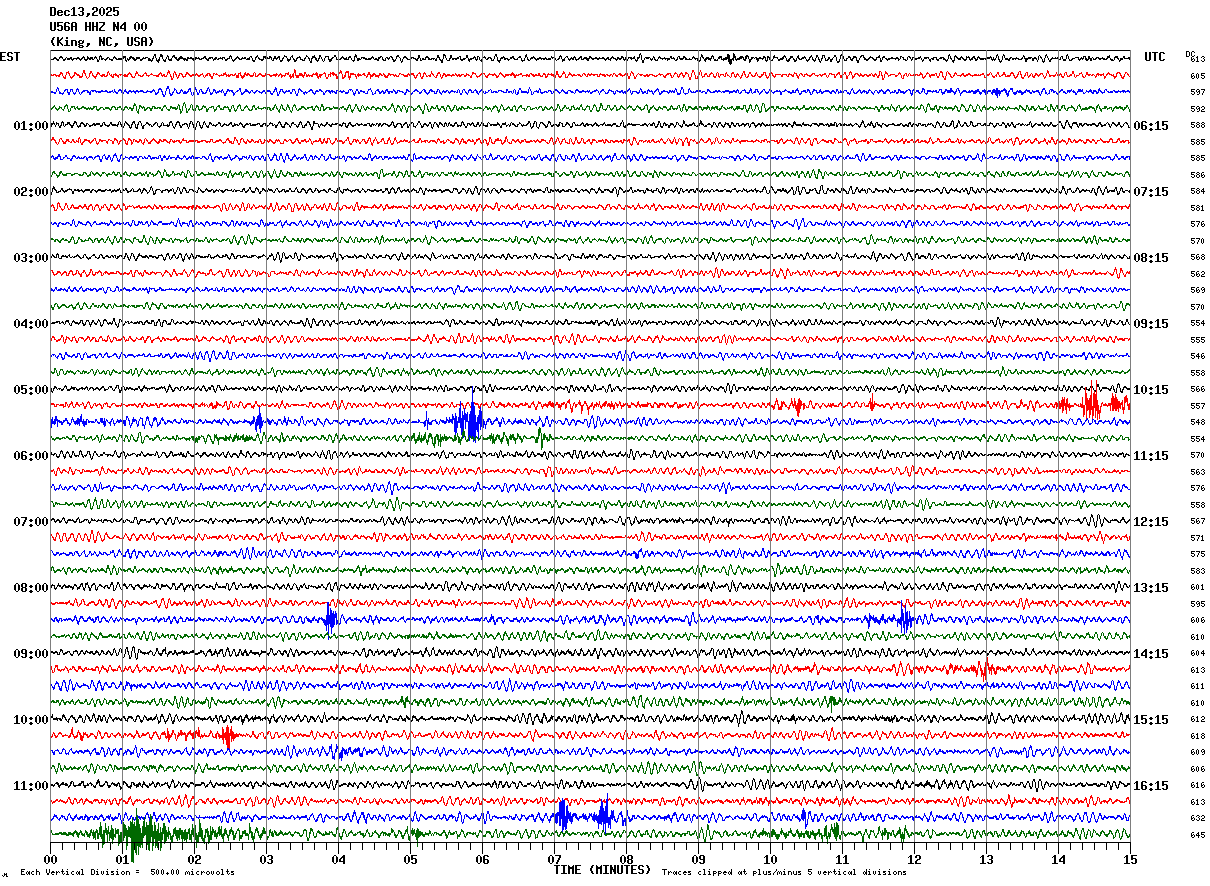
Task: Click the date text Dec13,2025
Action: 84,12
